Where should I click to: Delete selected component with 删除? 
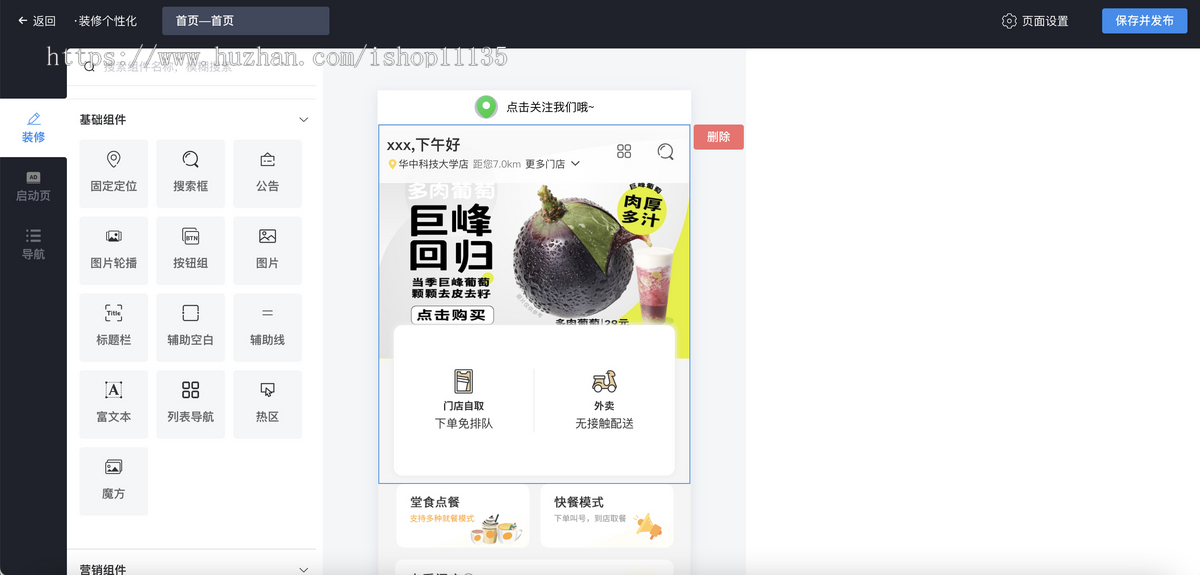718,137
